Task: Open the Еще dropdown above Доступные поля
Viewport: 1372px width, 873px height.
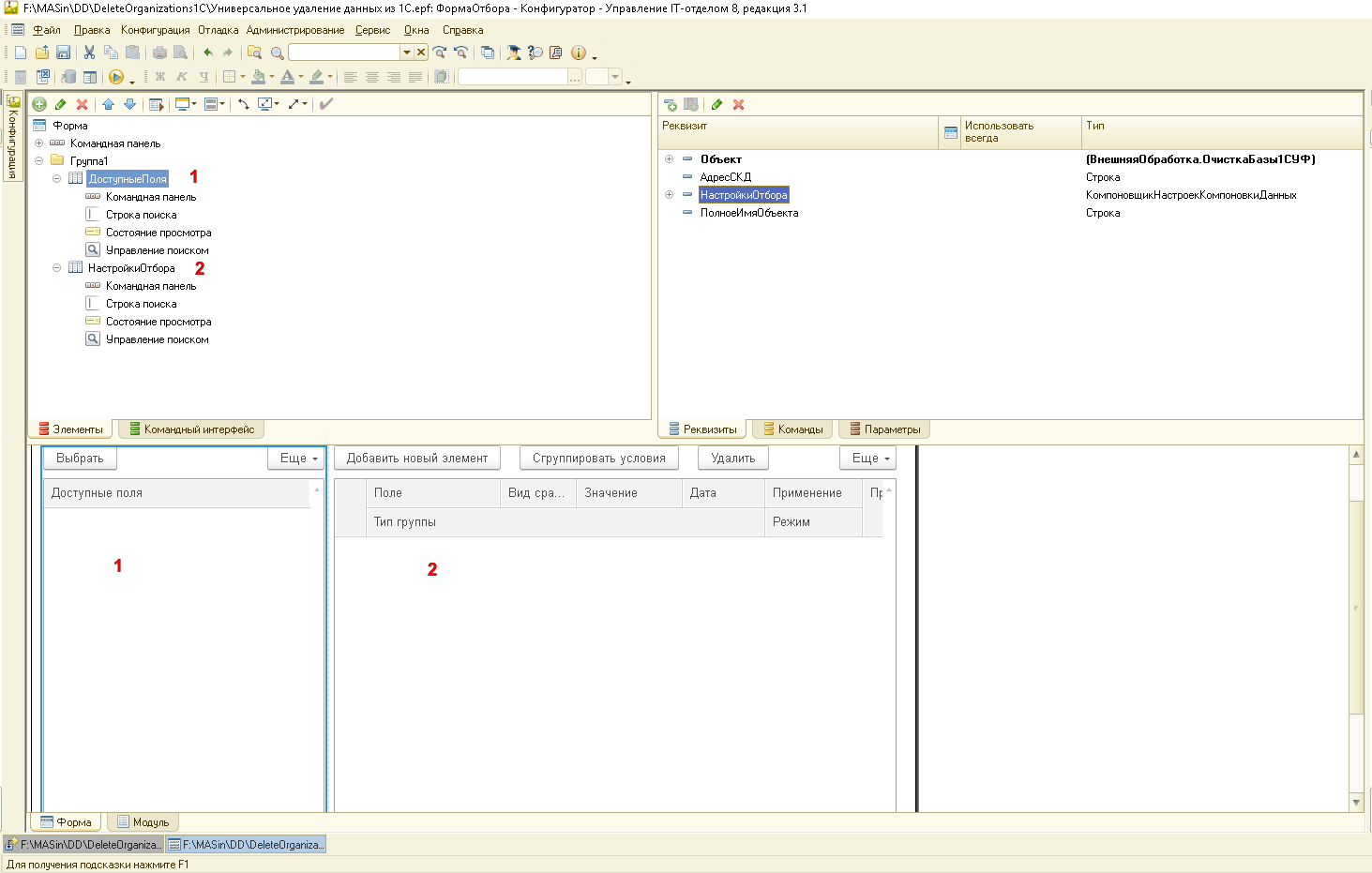Action: (x=298, y=459)
